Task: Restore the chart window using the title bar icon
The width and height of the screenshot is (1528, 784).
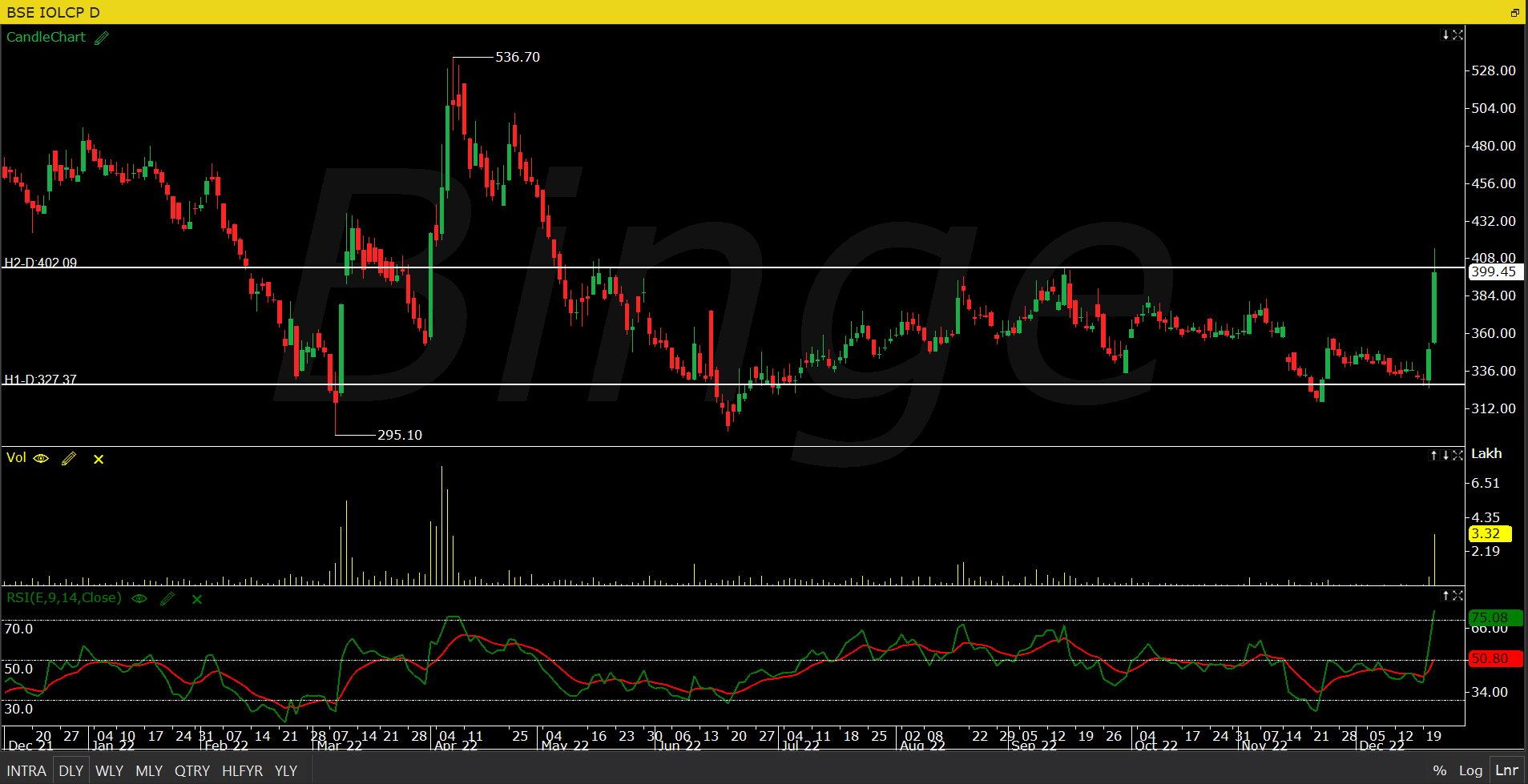Action: tap(1515, 12)
